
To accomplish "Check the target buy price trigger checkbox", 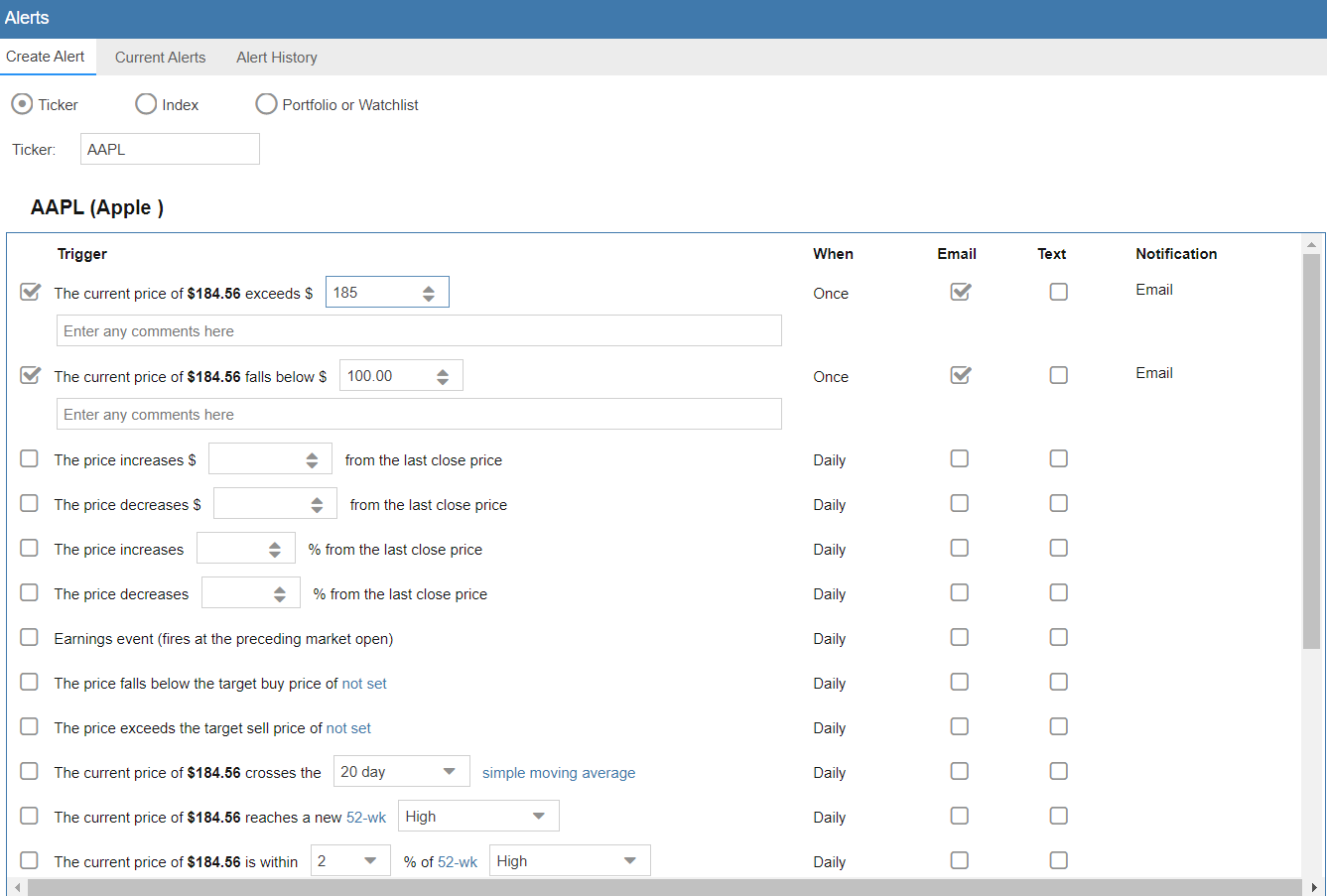I will coord(30,682).
